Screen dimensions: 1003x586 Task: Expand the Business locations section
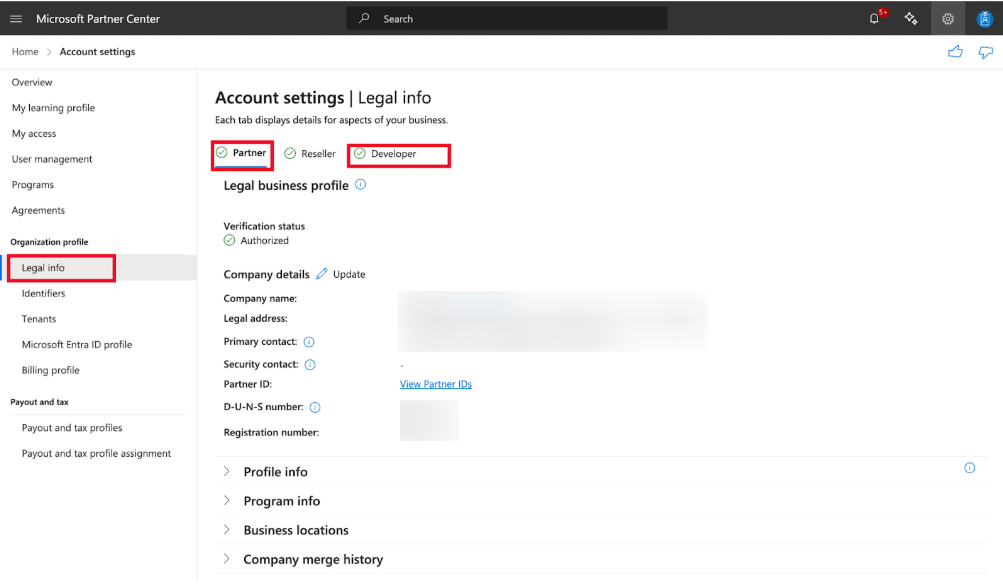226,530
